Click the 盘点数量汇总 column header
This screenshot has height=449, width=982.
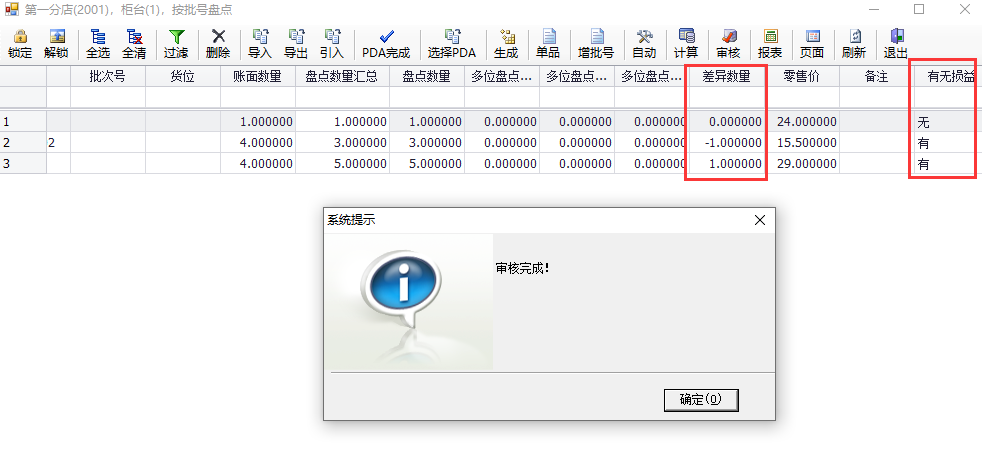pos(343,76)
